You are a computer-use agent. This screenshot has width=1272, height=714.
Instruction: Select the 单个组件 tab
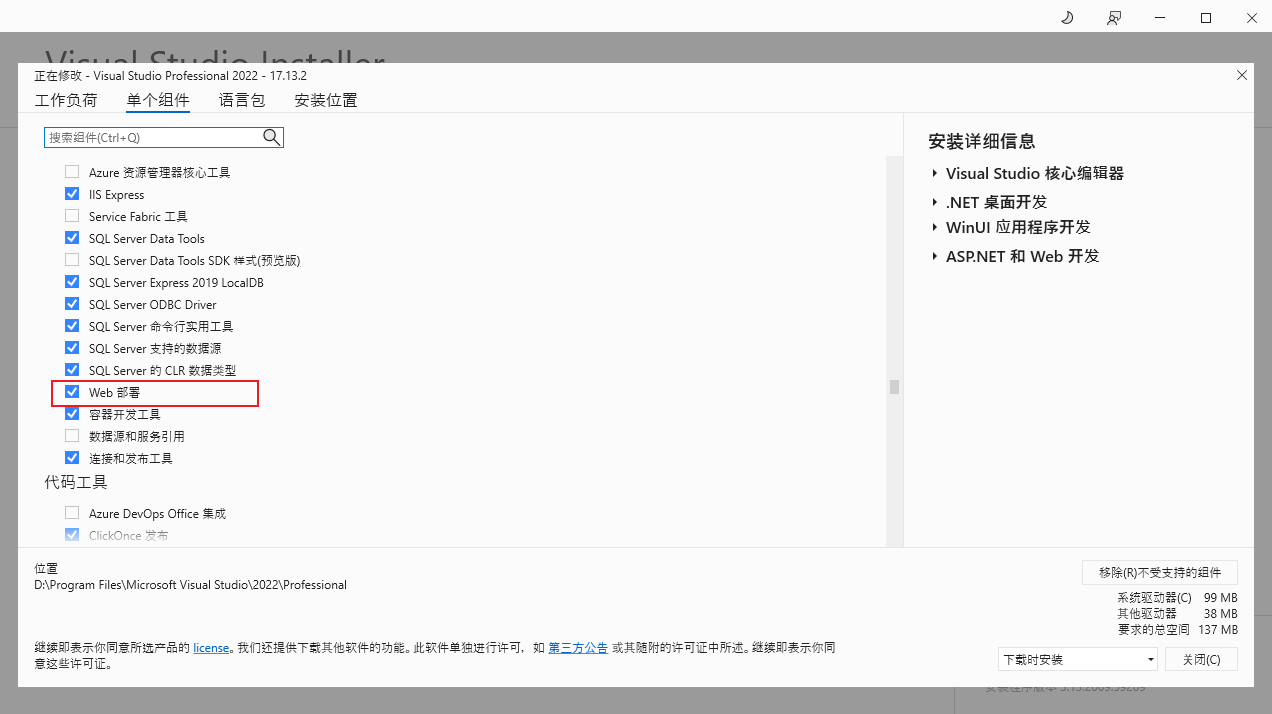click(158, 100)
